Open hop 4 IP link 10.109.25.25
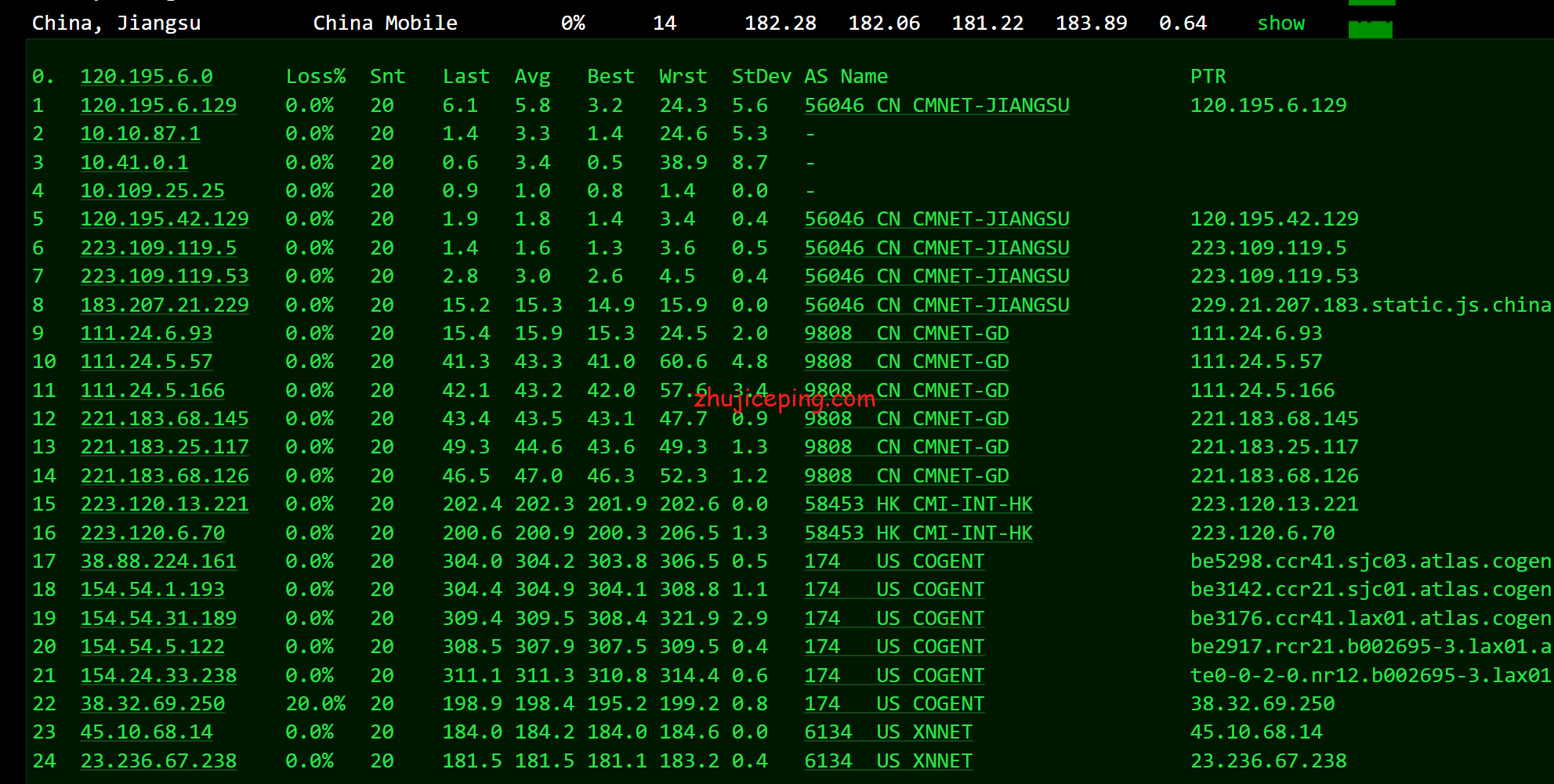The image size is (1554, 784). 152,191
